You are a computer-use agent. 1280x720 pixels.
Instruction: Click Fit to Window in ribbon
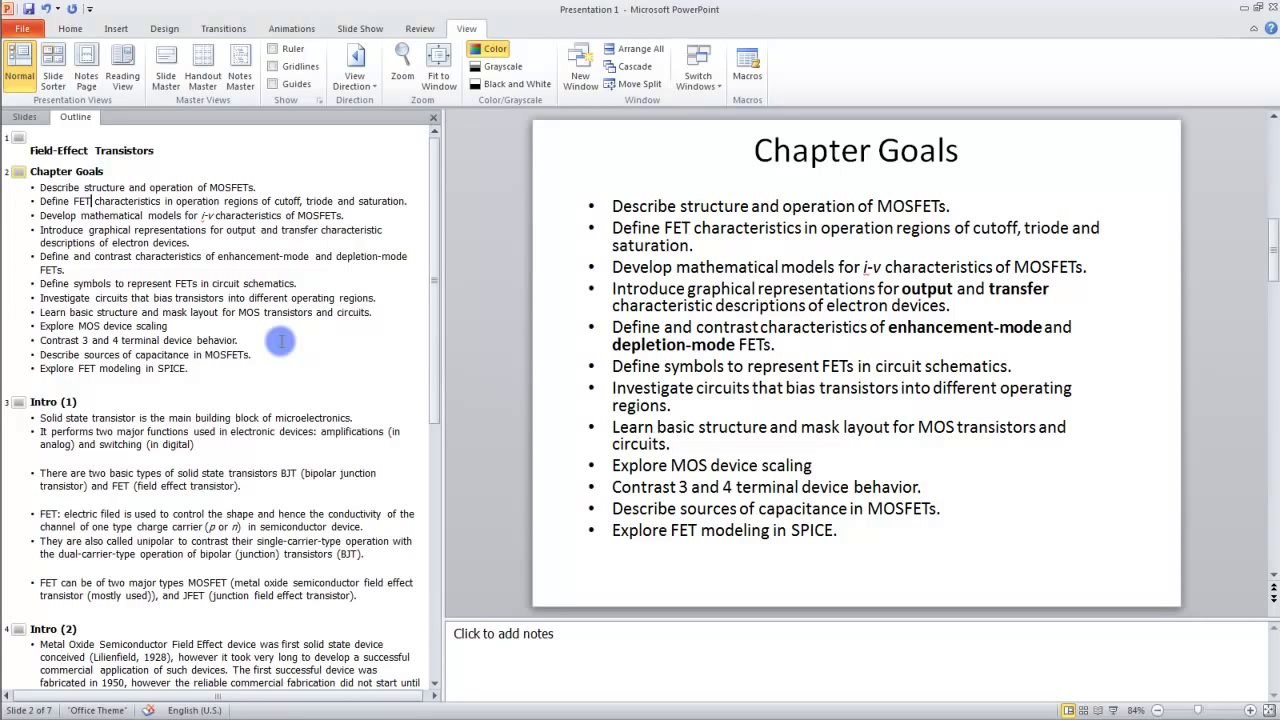click(x=439, y=67)
